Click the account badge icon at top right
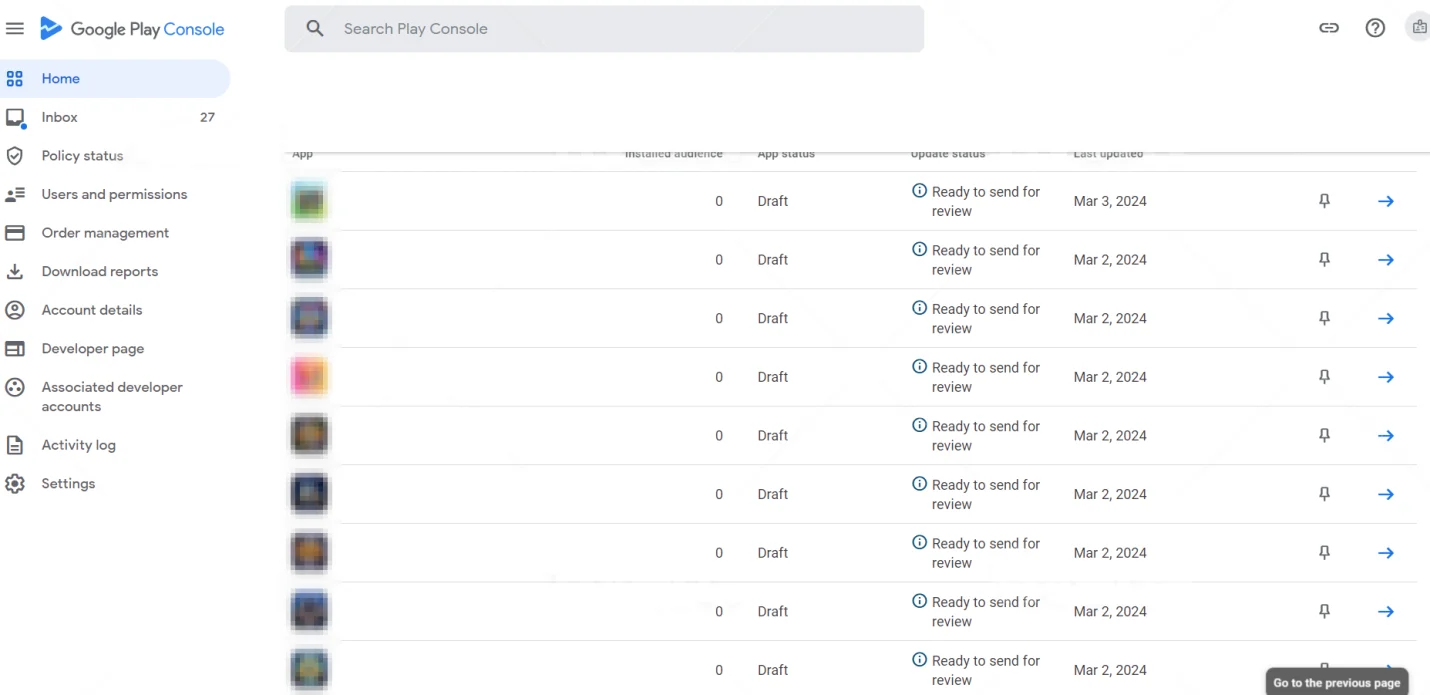 coord(1418,29)
